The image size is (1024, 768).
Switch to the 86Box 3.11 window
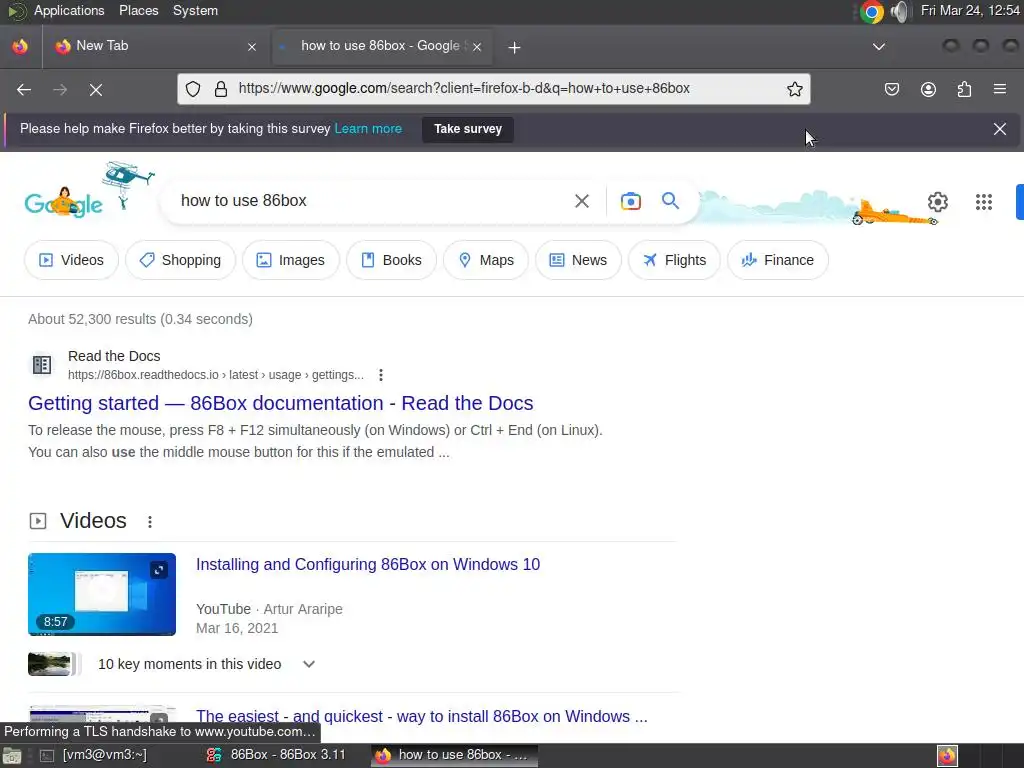pos(276,755)
